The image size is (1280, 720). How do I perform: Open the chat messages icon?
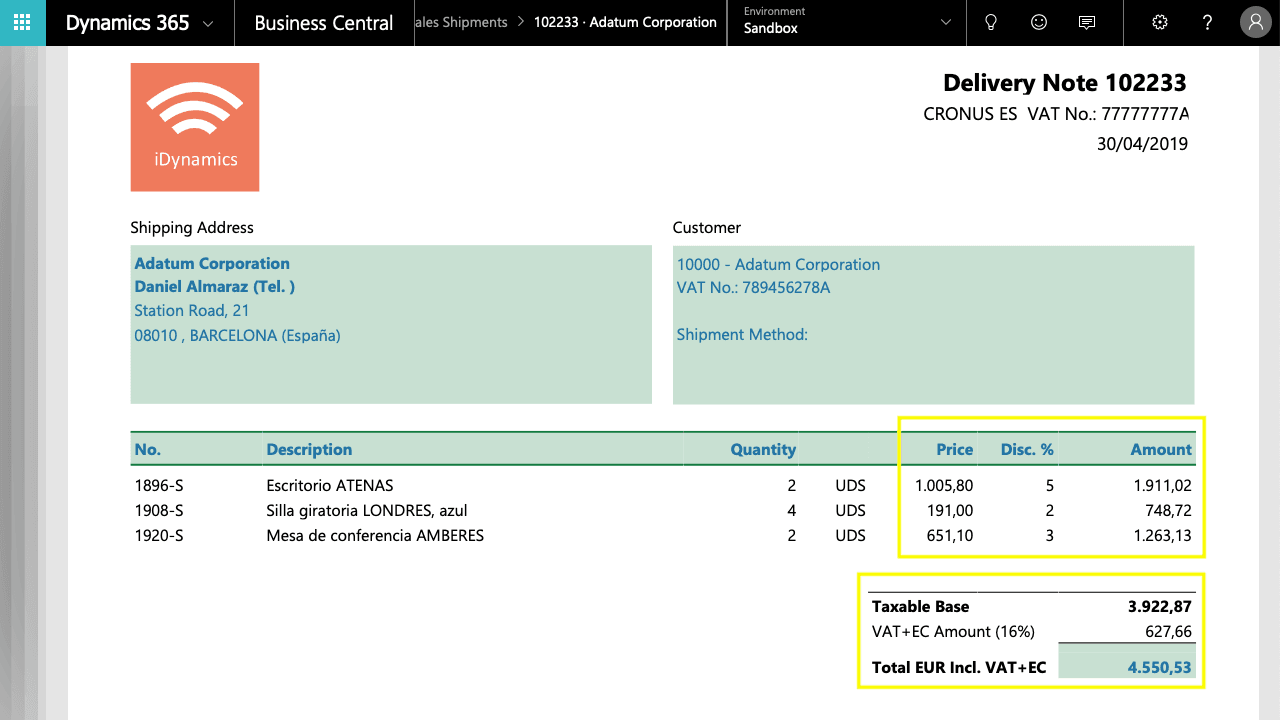tap(1087, 22)
